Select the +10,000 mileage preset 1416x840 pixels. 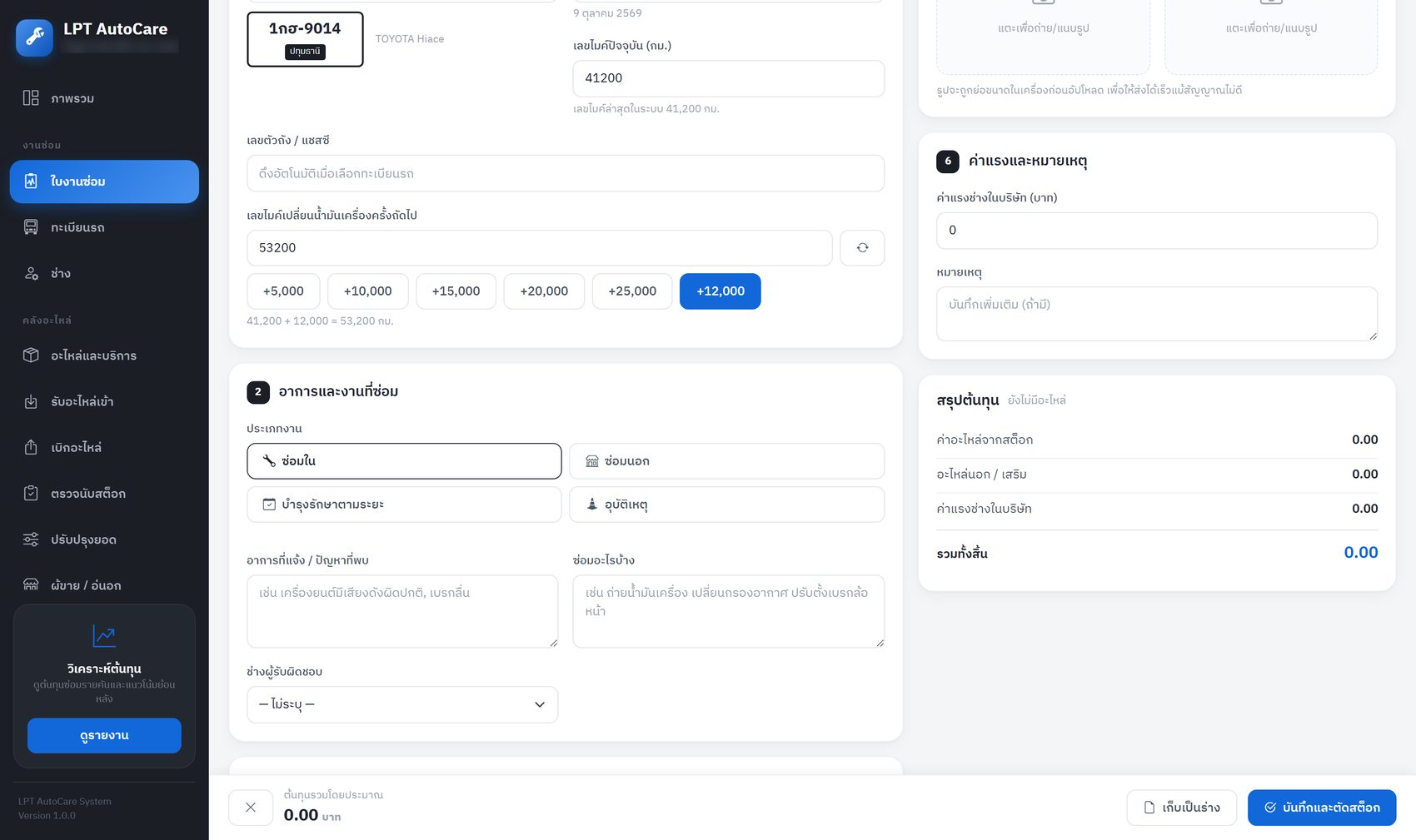(367, 291)
